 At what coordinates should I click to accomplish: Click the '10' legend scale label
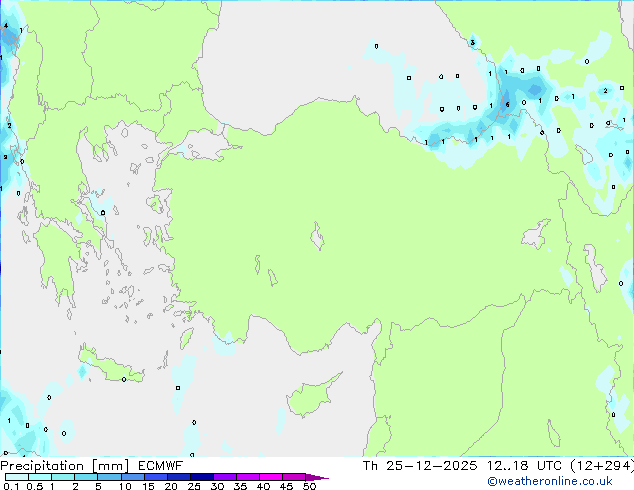pyautogui.click(x=125, y=486)
